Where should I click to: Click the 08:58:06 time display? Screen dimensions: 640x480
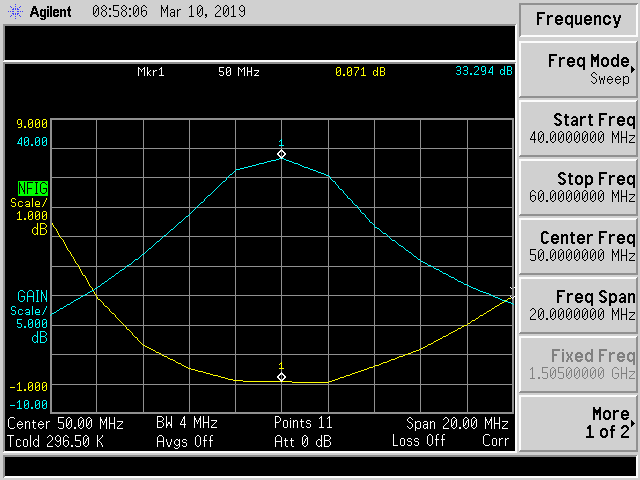[120, 11]
